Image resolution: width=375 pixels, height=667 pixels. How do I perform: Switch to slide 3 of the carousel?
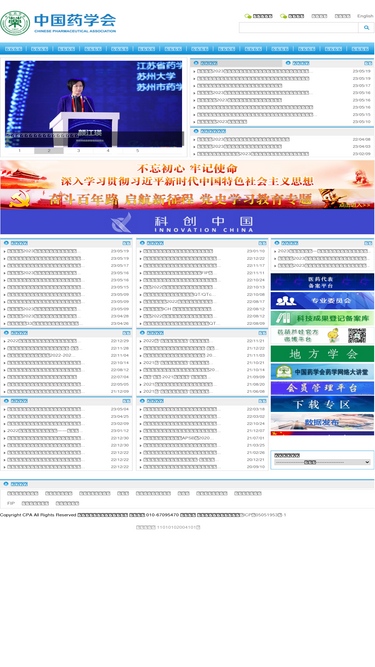point(78,151)
